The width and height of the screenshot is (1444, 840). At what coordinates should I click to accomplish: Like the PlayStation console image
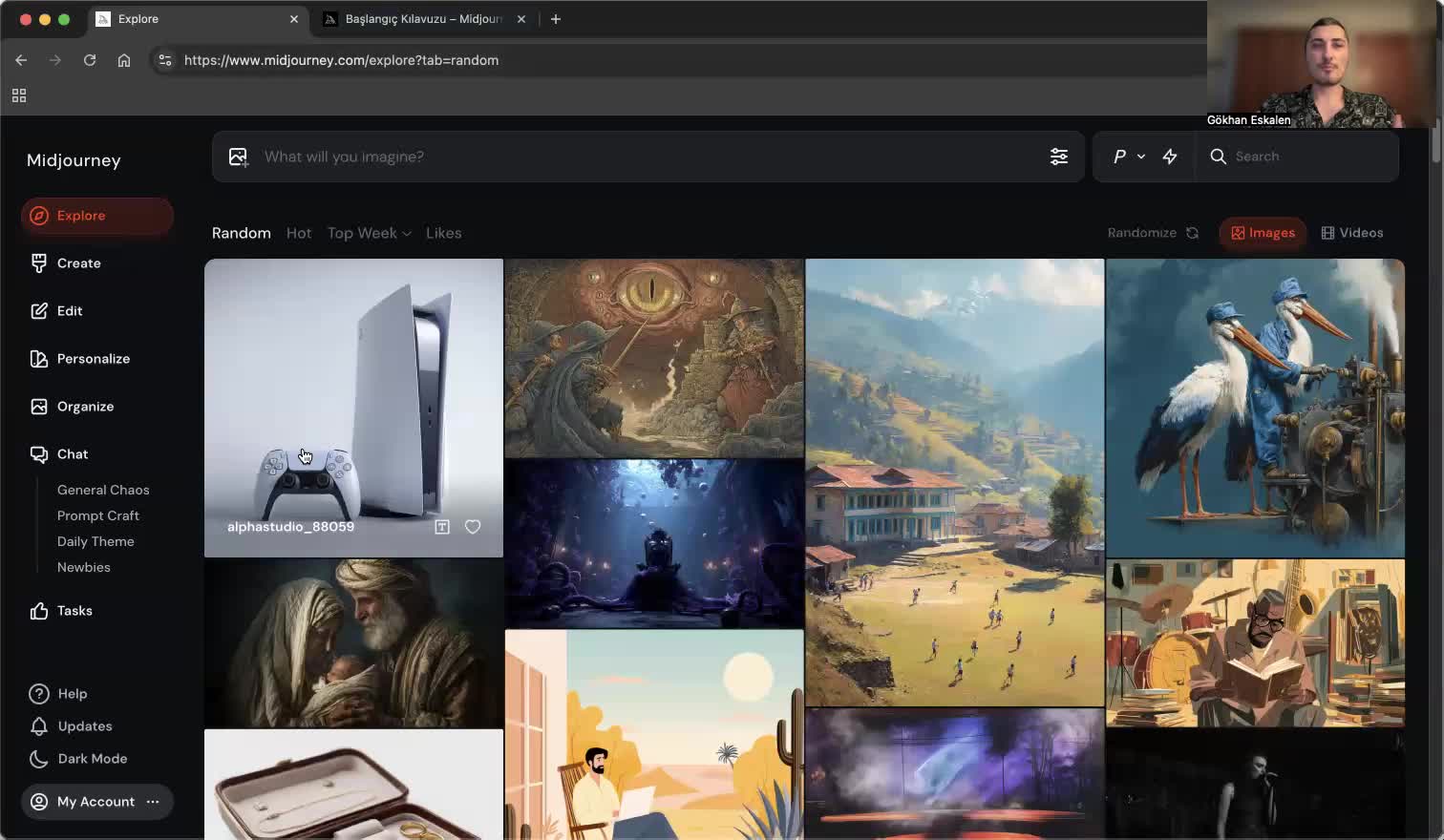(x=473, y=527)
